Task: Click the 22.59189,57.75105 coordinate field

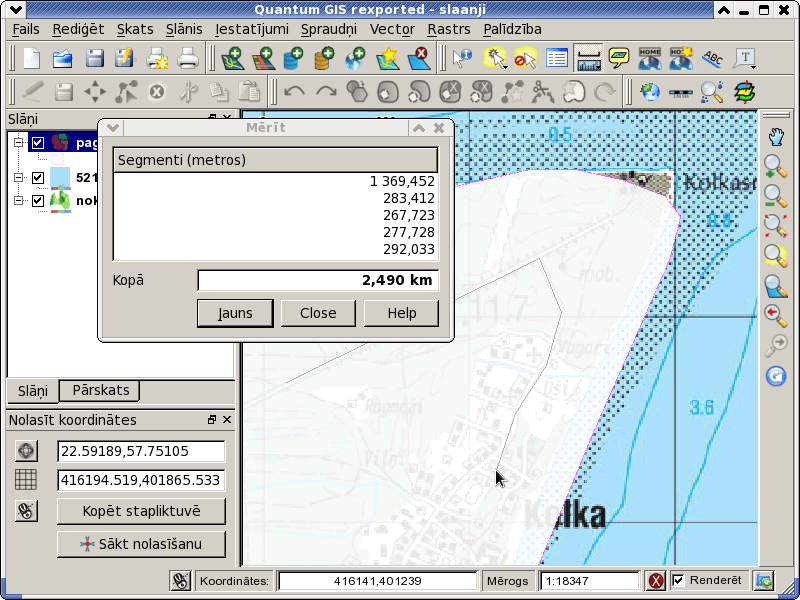Action: coord(141,452)
